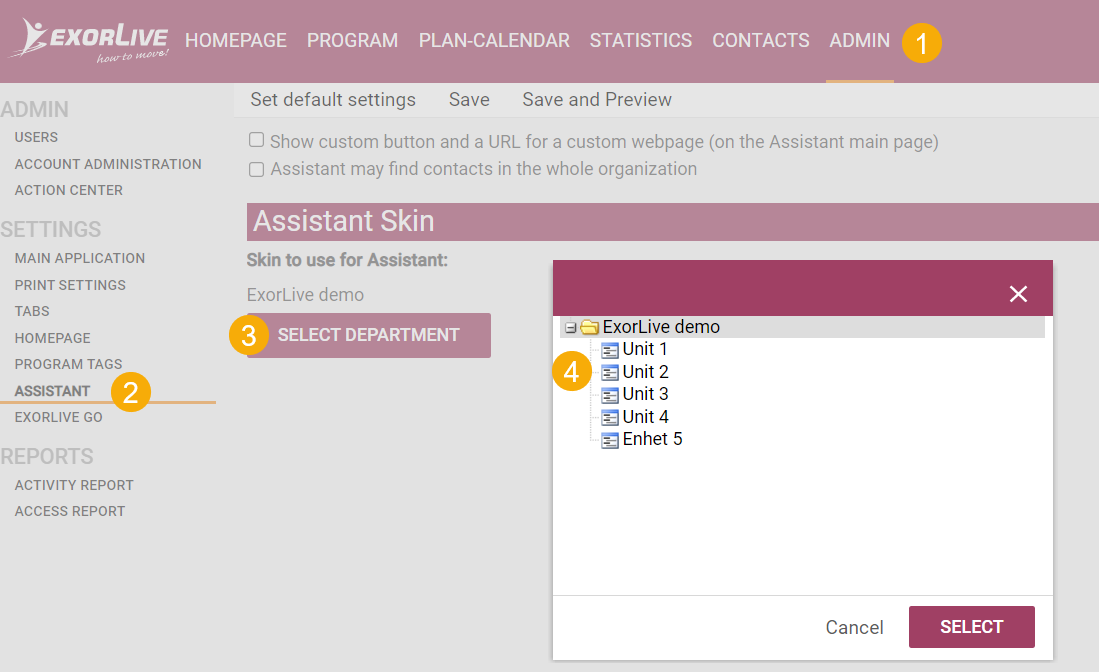The height and width of the screenshot is (672, 1099).
Task: Click the Unit 1 department icon
Action: [x=610, y=350]
